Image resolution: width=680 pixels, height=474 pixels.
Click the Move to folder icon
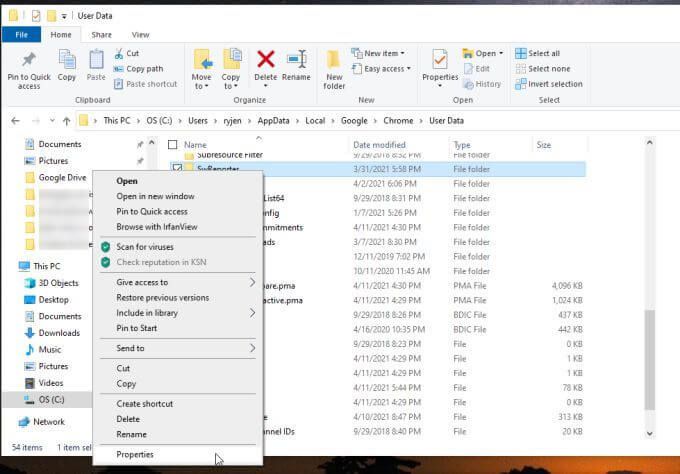202,60
